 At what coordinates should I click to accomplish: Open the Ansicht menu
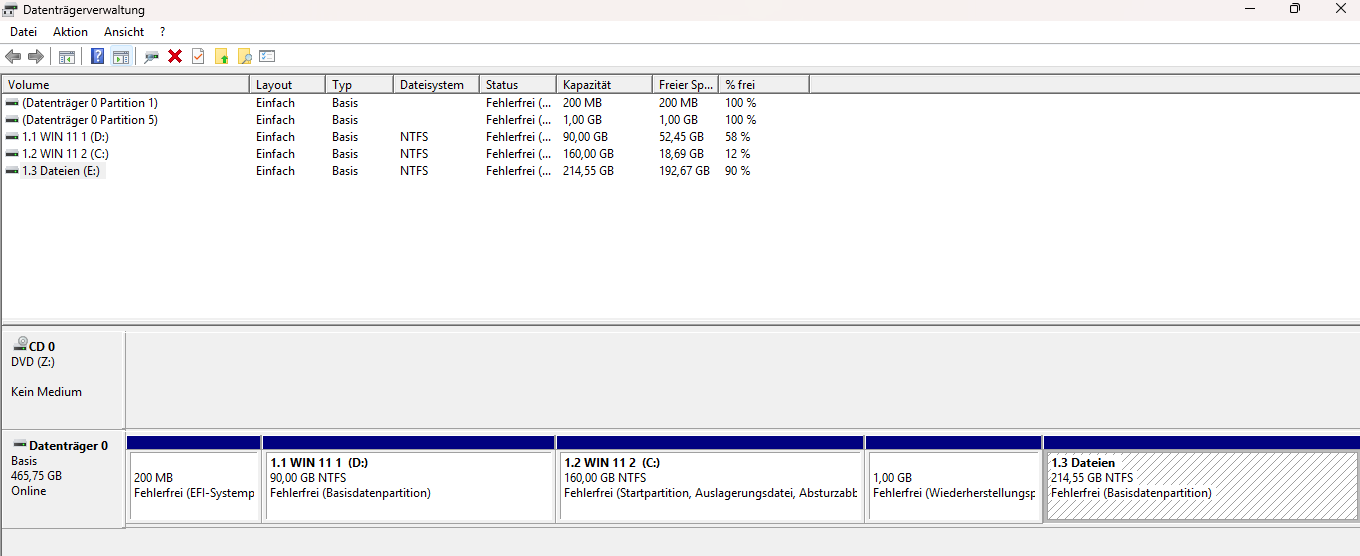click(x=124, y=32)
